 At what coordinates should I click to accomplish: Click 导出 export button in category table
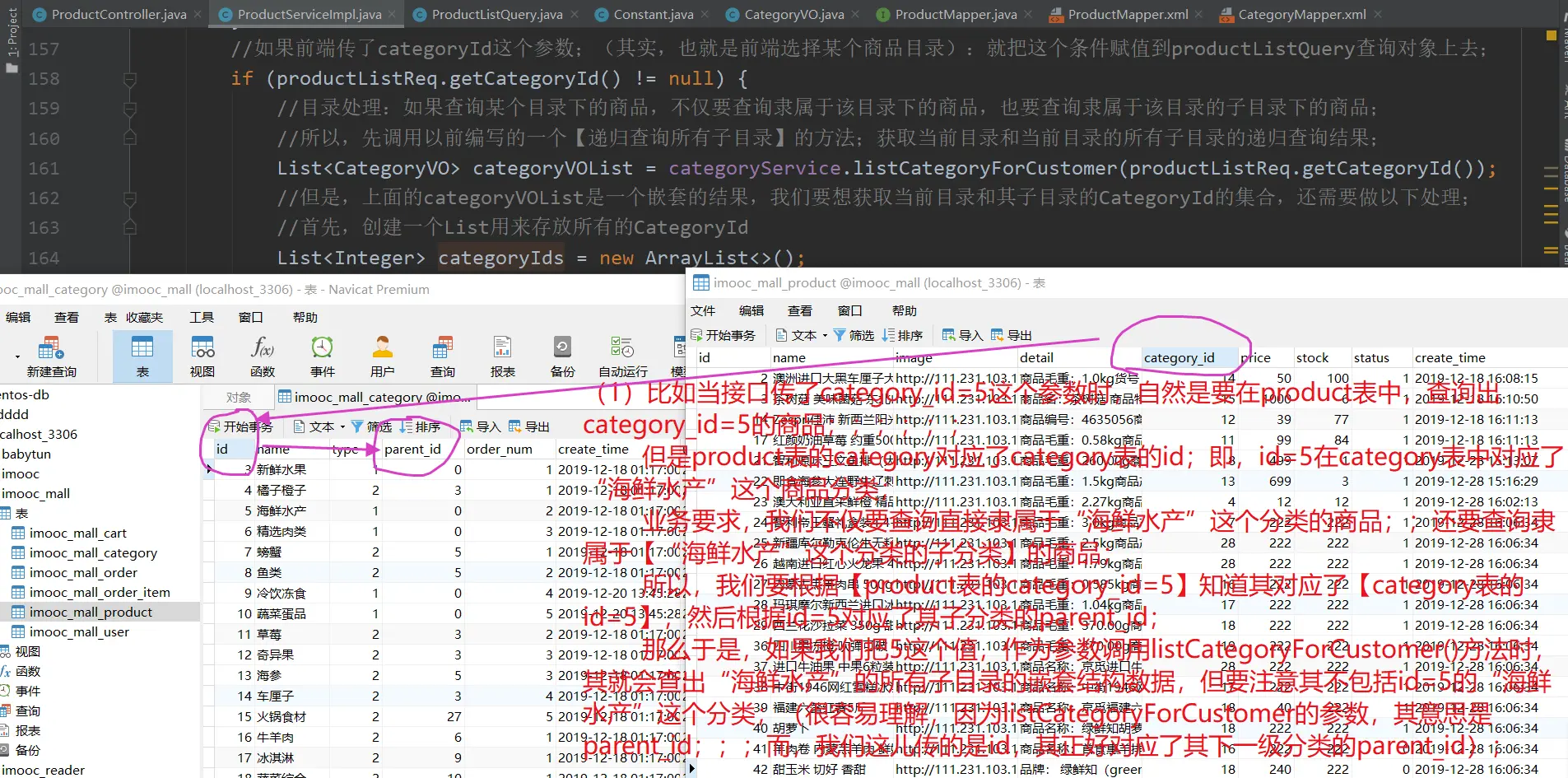pyautogui.click(x=529, y=427)
